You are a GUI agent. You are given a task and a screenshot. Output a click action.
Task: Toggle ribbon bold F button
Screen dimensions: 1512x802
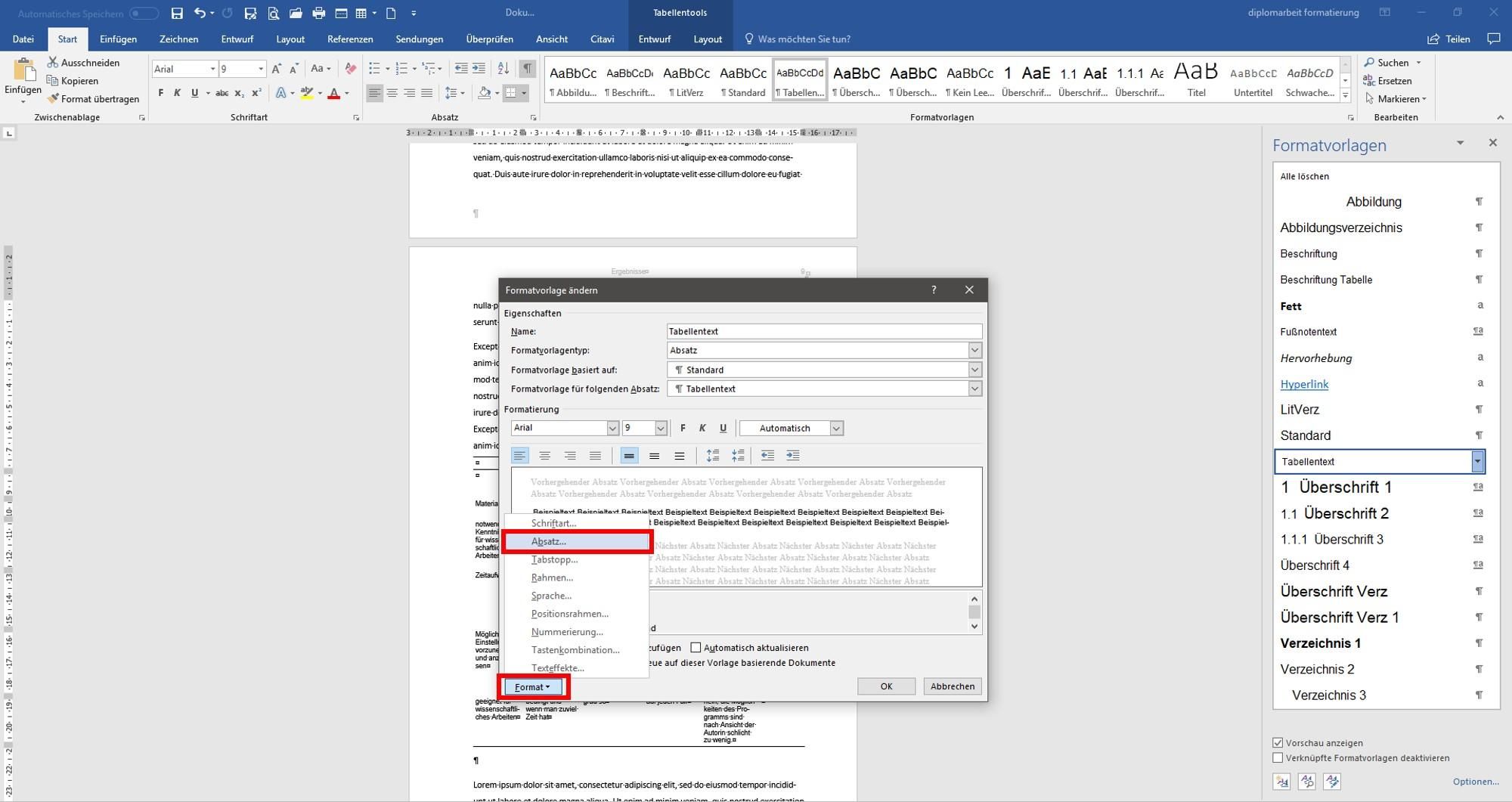tap(160, 93)
